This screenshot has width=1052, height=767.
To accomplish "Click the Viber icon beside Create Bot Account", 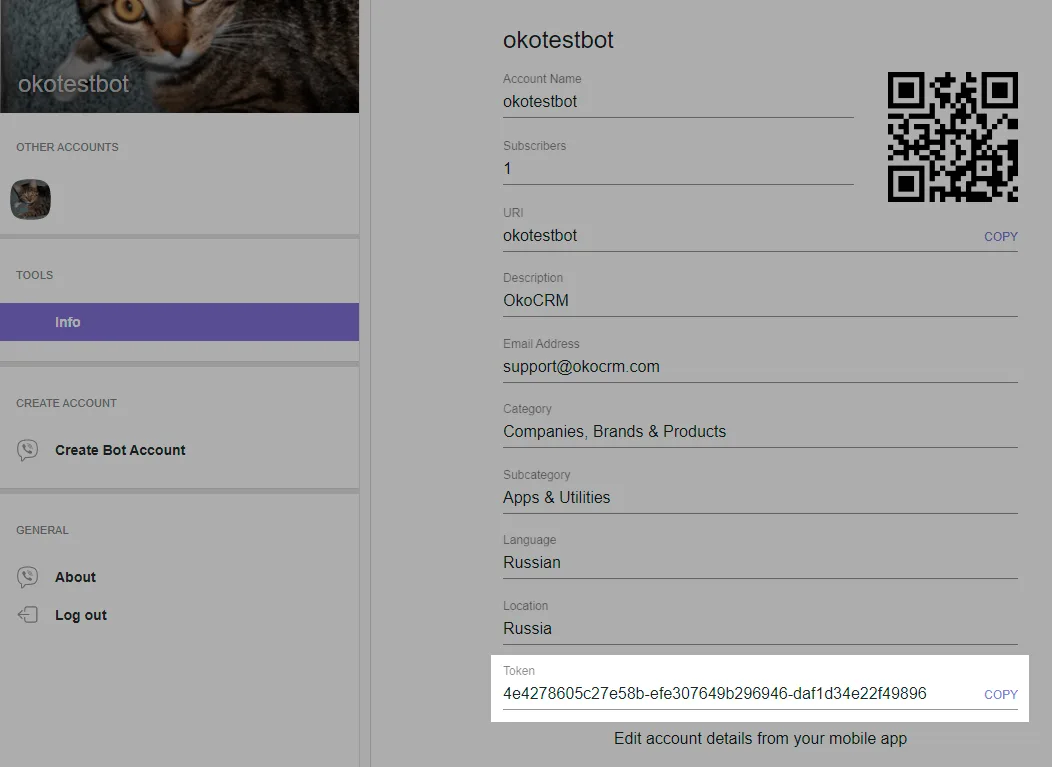I will [28, 450].
